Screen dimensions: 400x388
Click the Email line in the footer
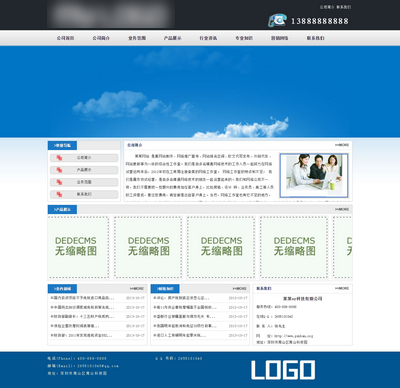(83, 366)
